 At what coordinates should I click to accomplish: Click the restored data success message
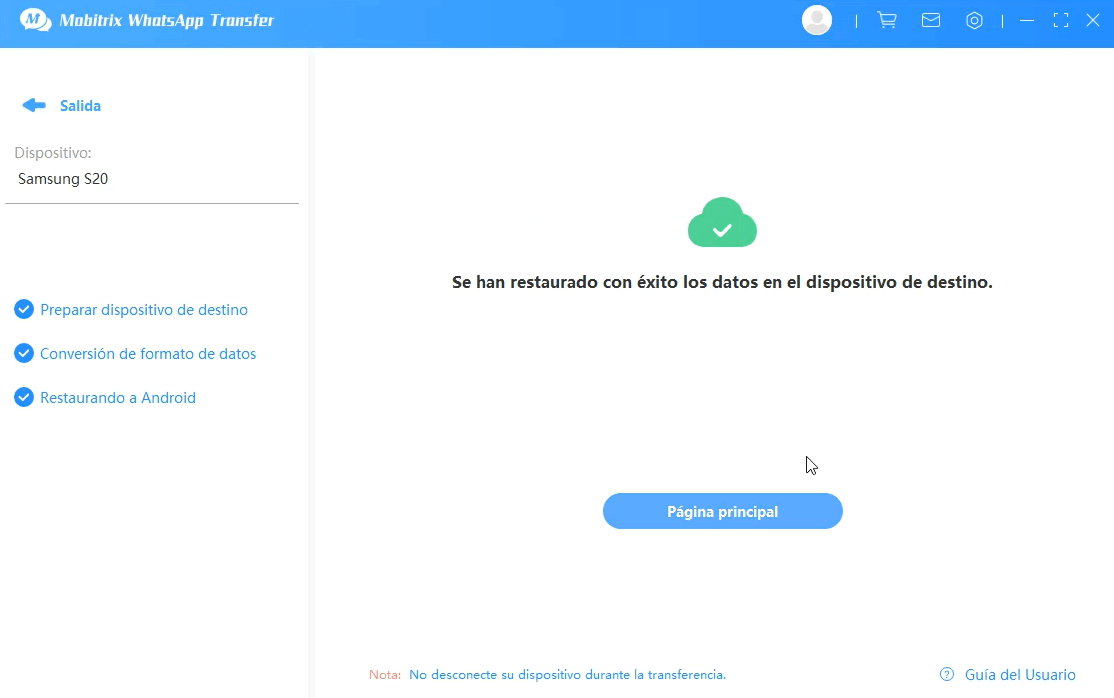[x=722, y=282]
